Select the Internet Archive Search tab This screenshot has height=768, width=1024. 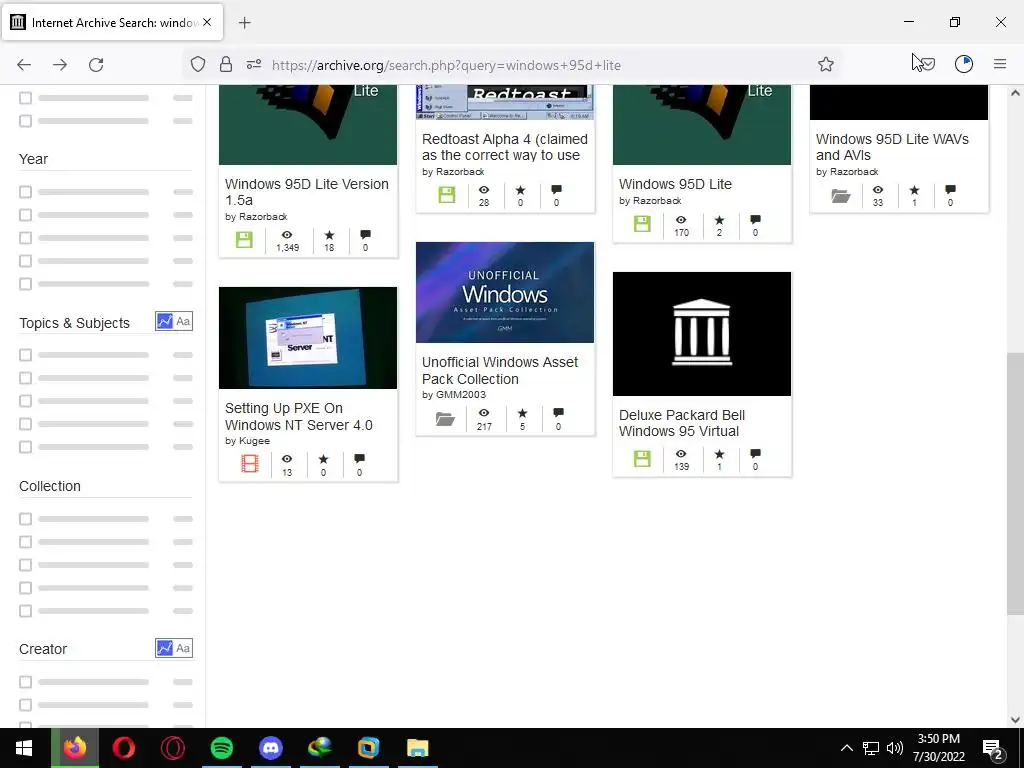coord(112,22)
